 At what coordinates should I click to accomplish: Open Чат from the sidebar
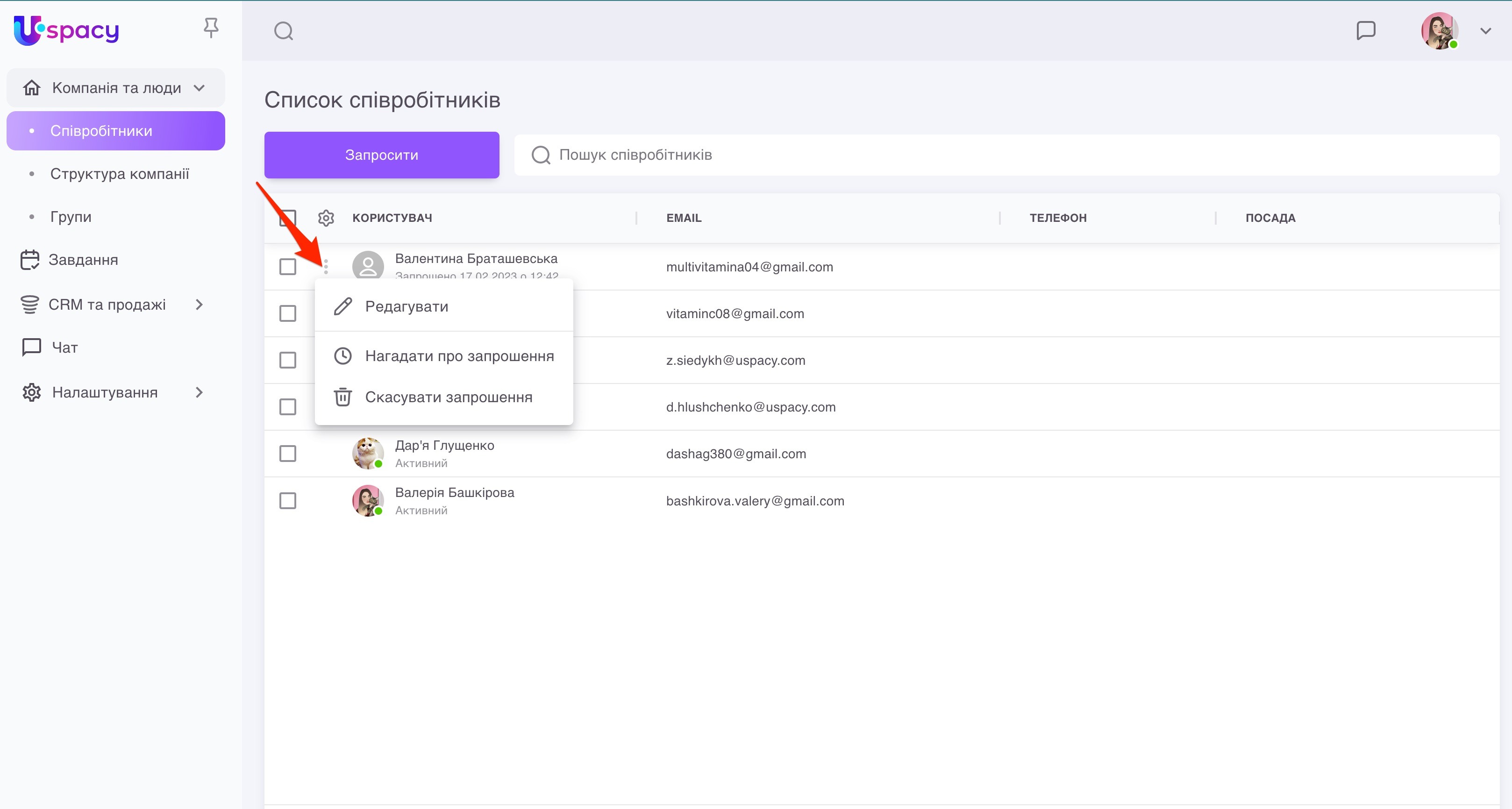tap(64, 348)
